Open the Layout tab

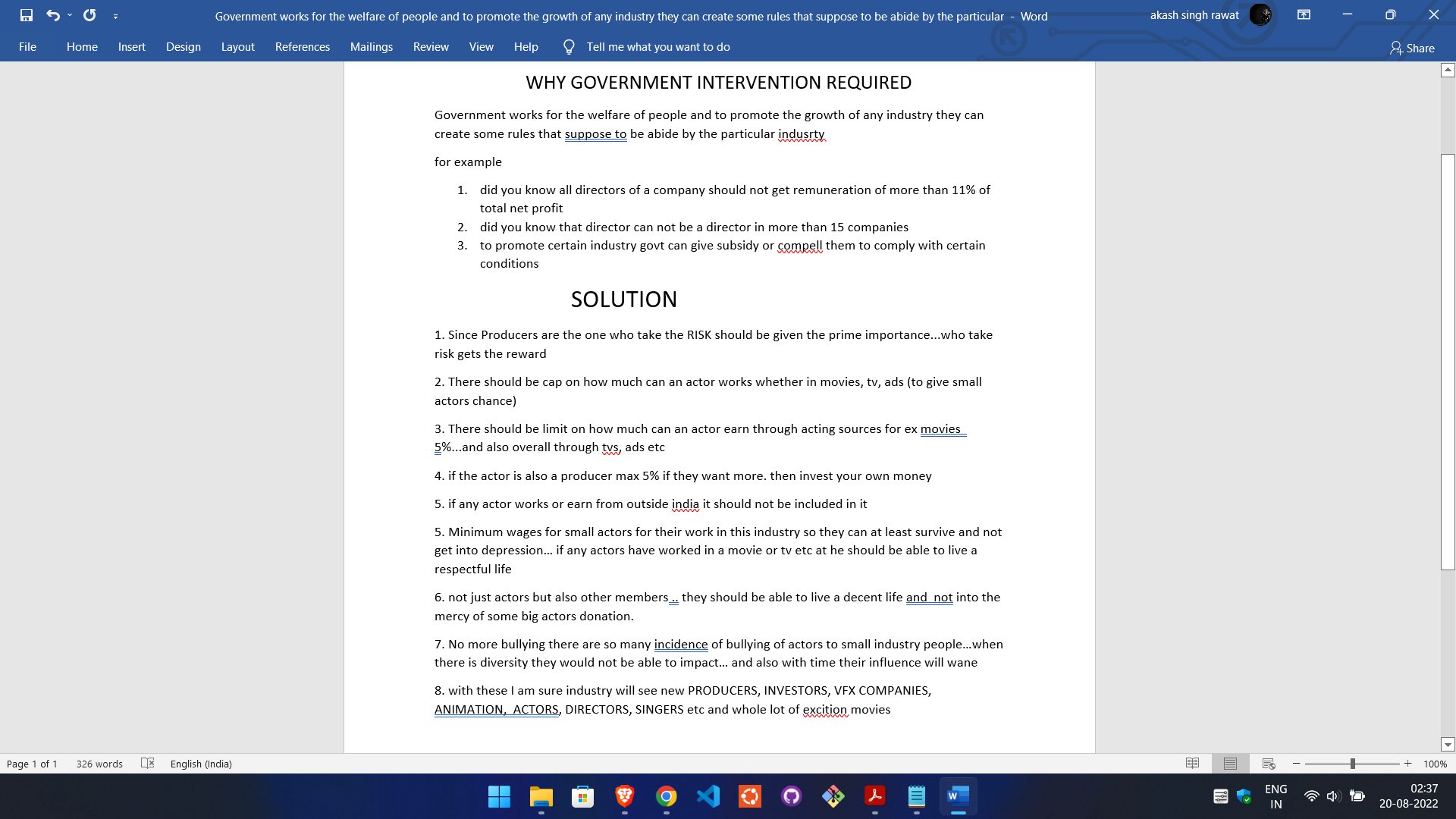[x=238, y=47]
